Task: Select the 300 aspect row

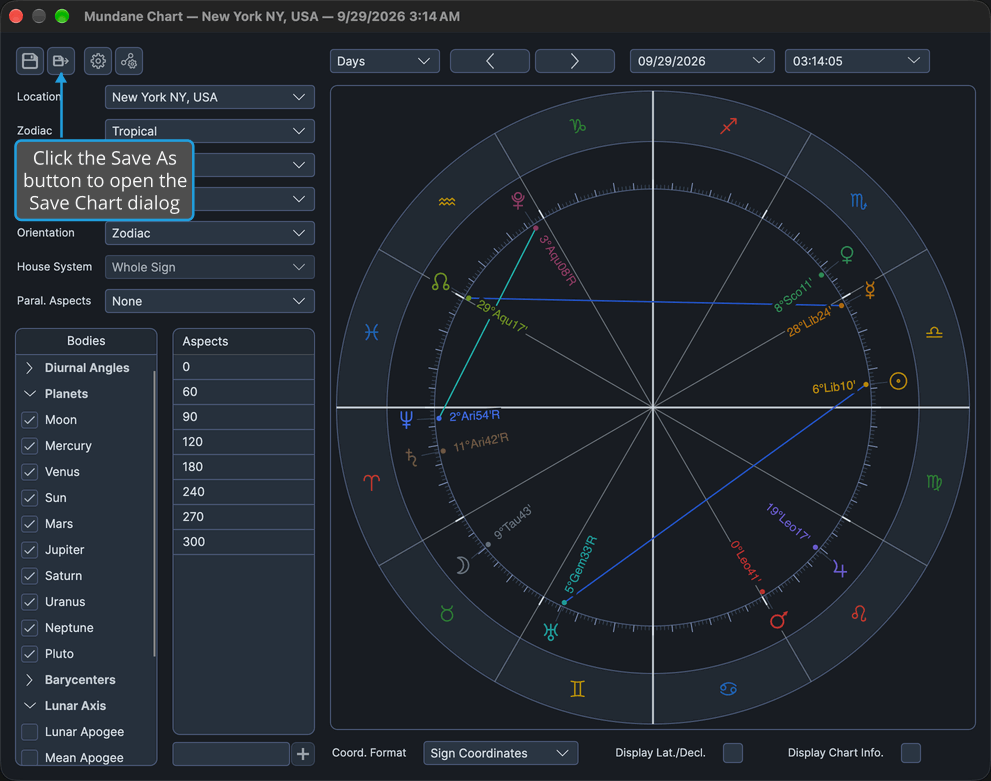Action: point(244,542)
